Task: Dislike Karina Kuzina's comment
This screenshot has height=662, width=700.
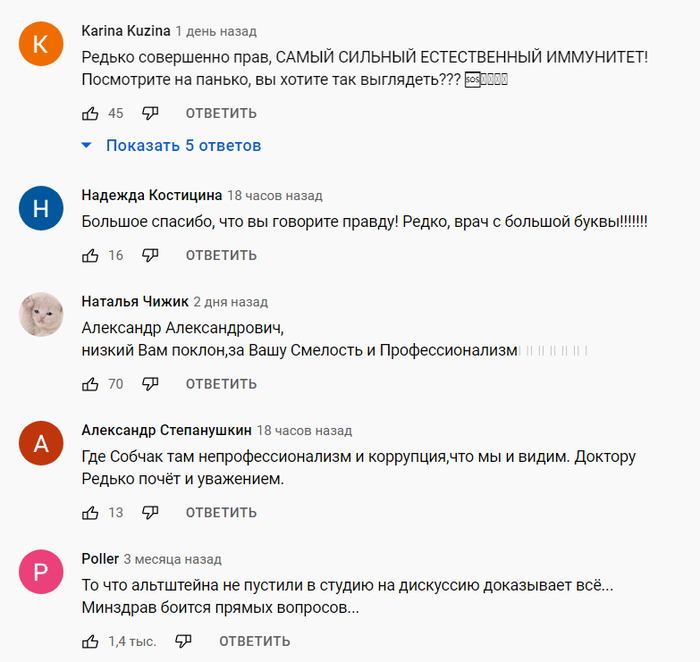Action: click(150, 113)
